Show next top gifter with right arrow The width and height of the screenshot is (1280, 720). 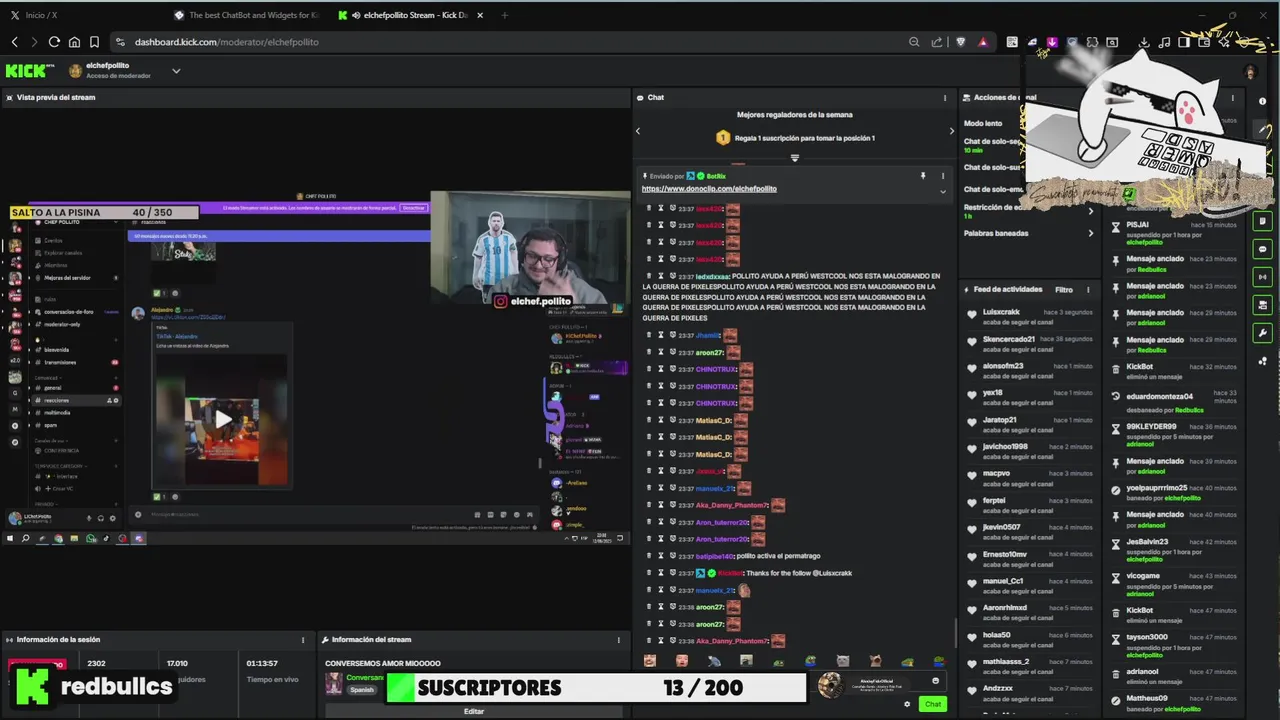click(x=951, y=131)
